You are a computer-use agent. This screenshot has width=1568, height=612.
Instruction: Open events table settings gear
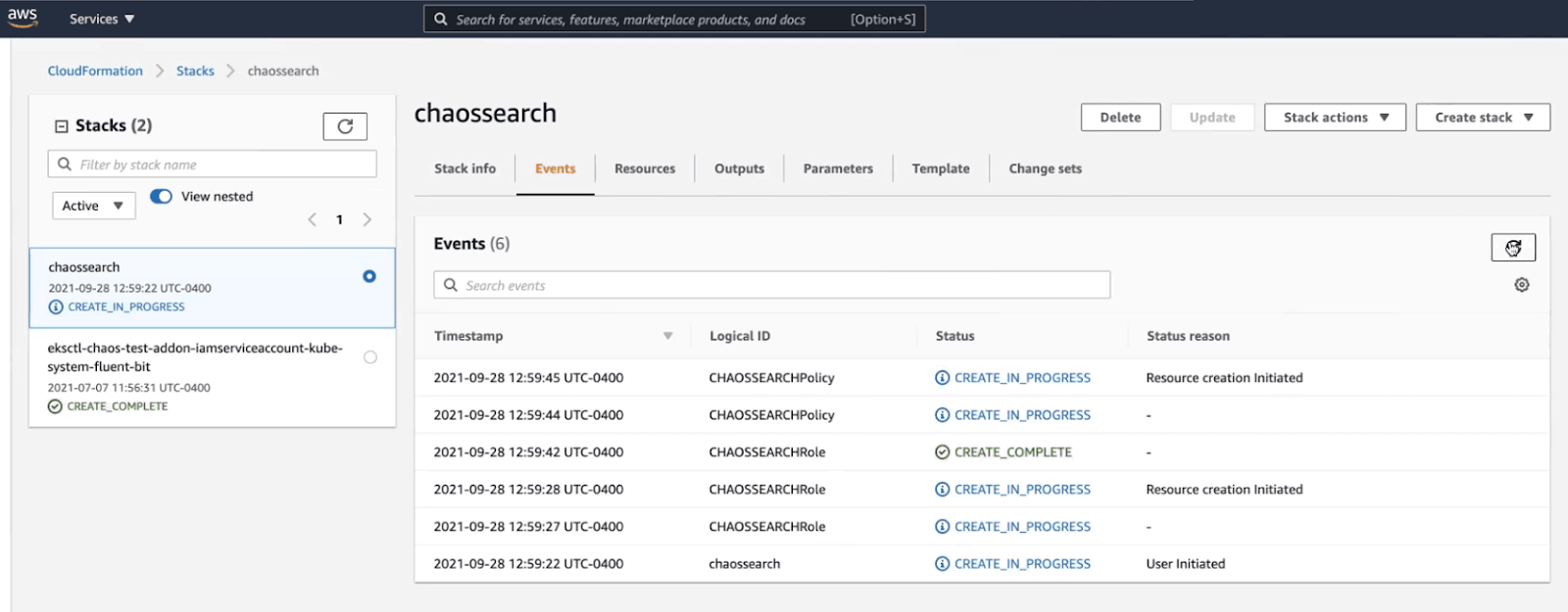(x=1522, y=285)
